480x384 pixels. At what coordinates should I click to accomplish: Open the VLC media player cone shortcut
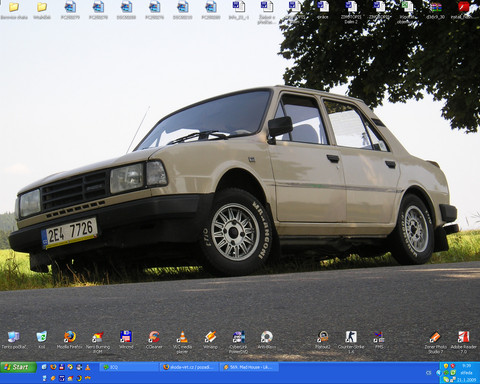(x=182, y=342)
